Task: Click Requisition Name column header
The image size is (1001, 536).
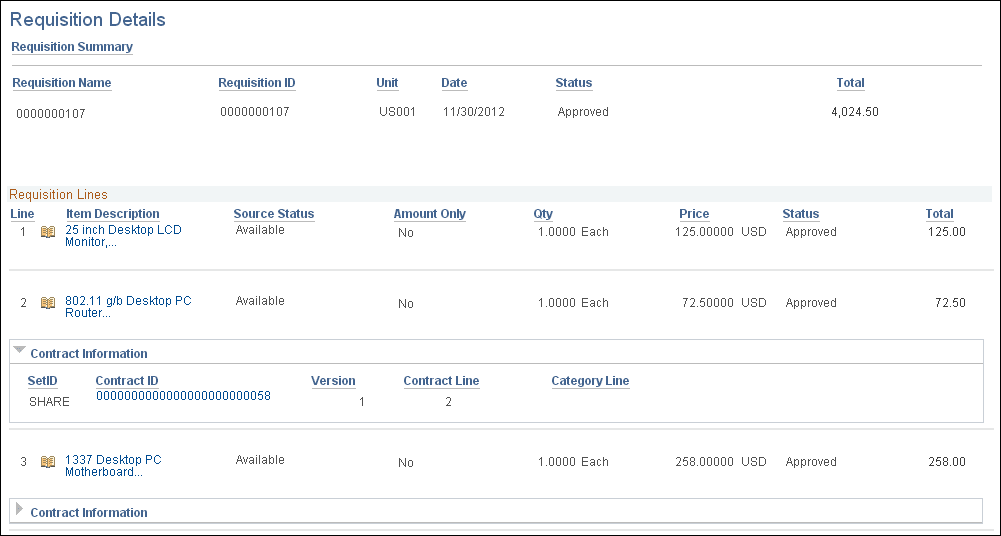Action: coord(62,83)
